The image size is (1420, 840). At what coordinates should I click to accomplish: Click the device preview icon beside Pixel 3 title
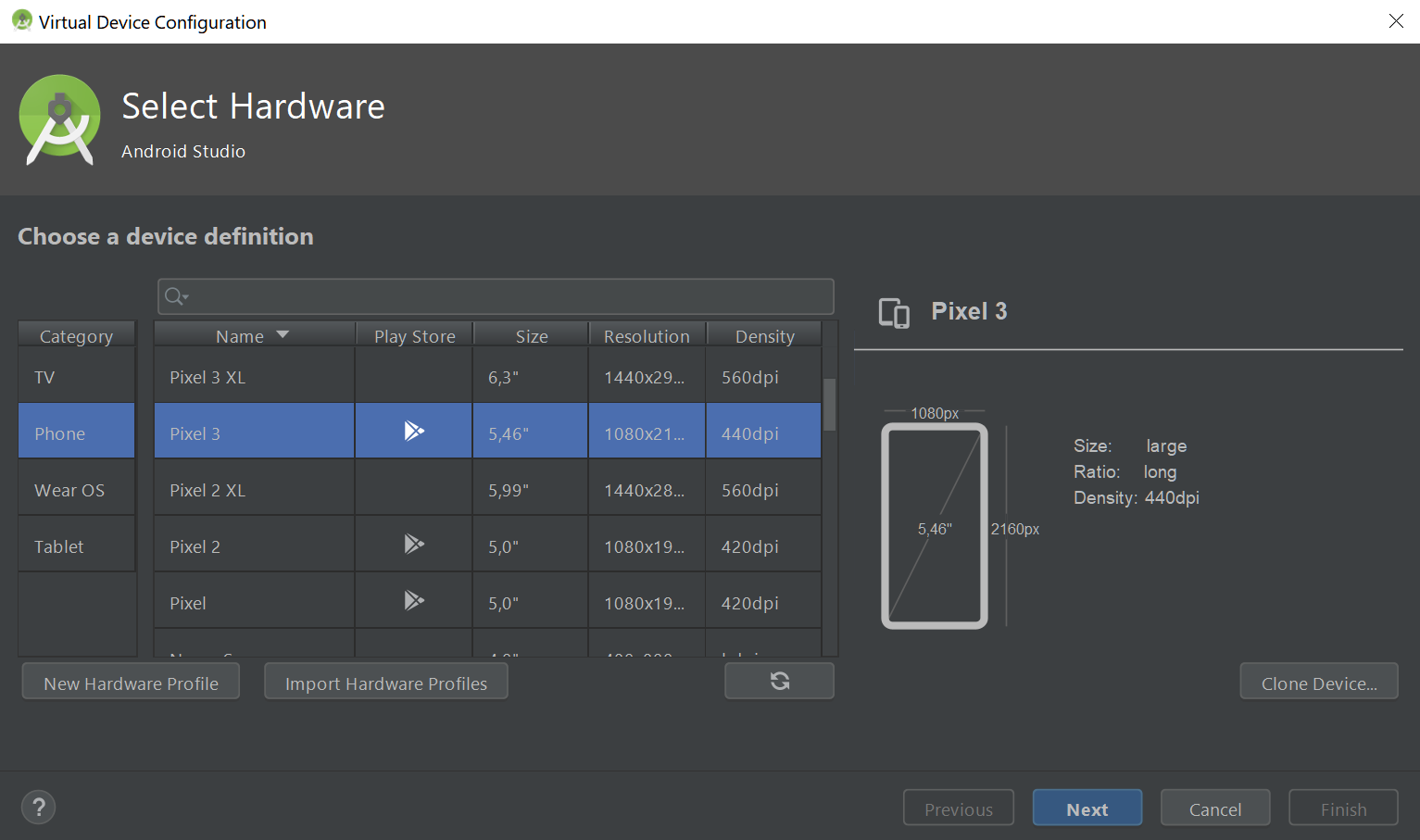click(892, 313)
